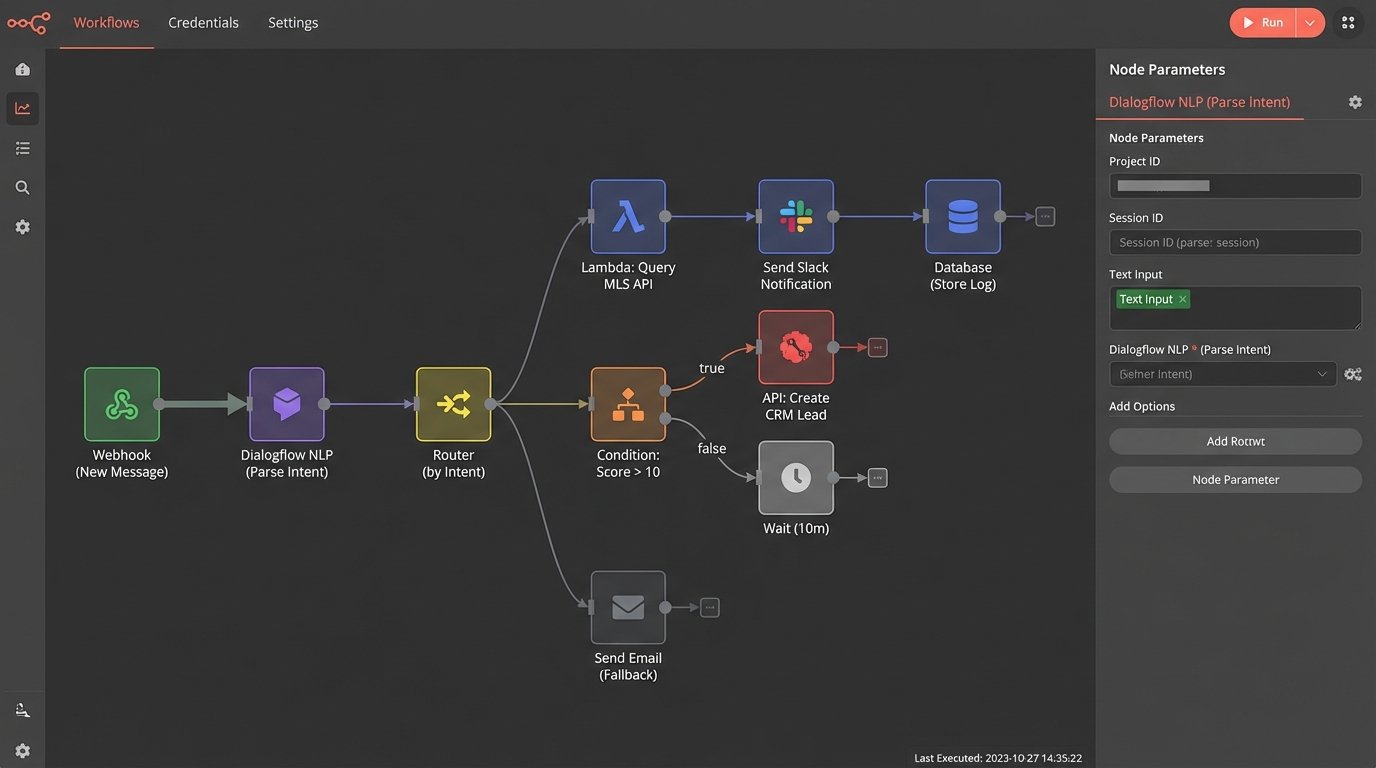Select the Webhook (New Message) node icon
The image size is (1376, 768).
click(121, 404)
